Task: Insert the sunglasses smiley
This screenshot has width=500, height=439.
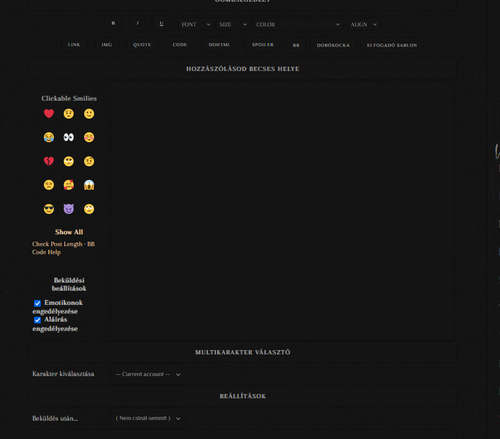Action: click(x=49, y=209)
